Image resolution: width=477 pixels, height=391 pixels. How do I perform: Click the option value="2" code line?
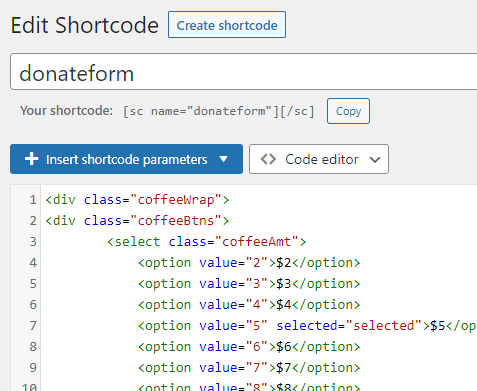point(249,263)
